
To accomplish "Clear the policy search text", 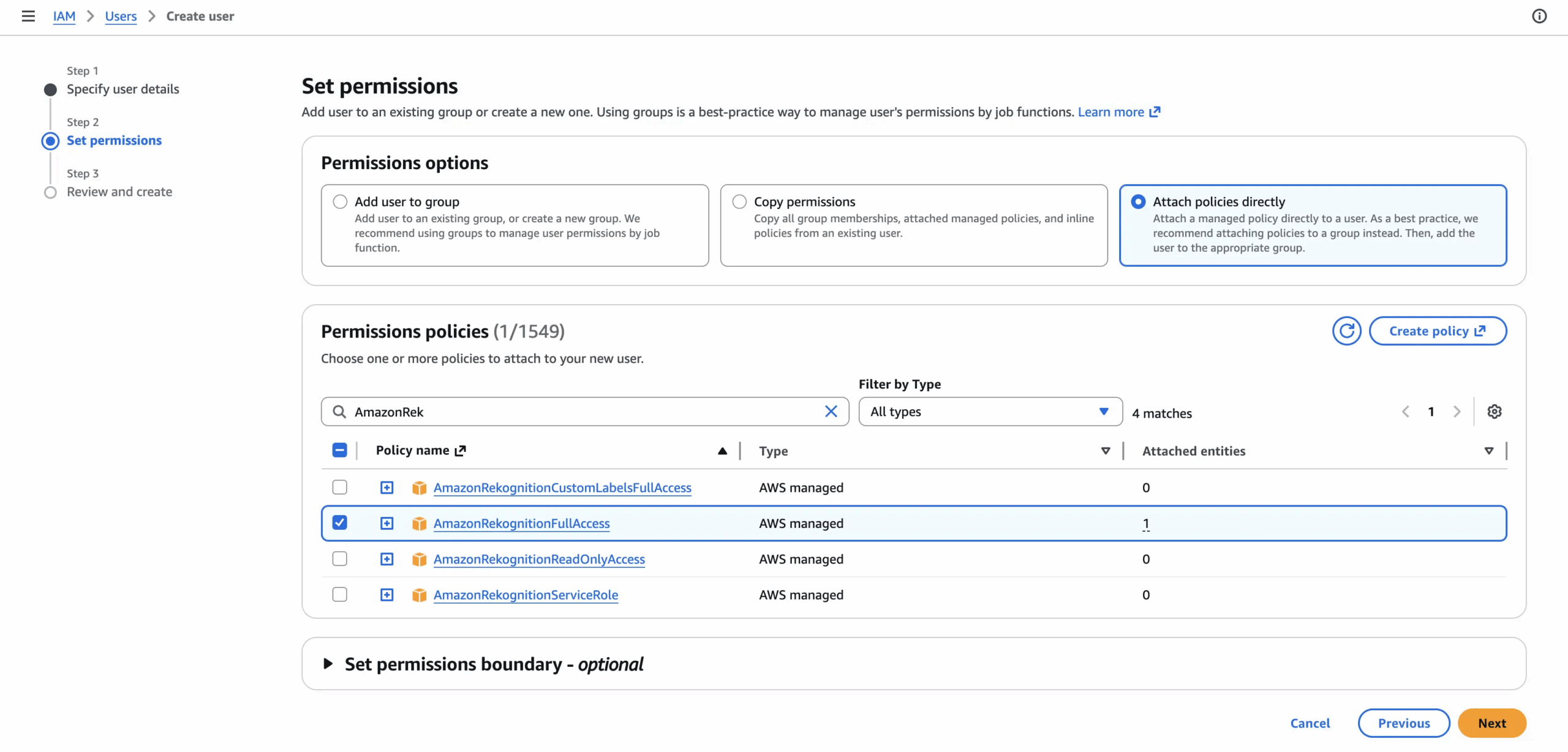I will 831,412.
